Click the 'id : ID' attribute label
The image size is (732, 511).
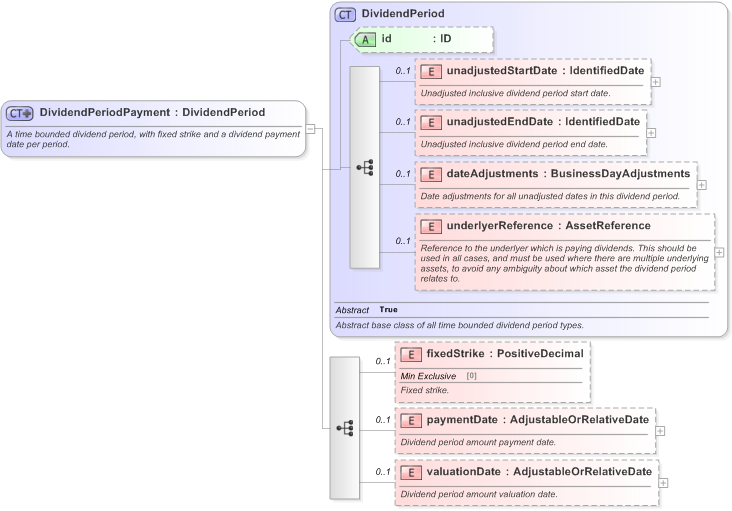[x=416, y=39]
